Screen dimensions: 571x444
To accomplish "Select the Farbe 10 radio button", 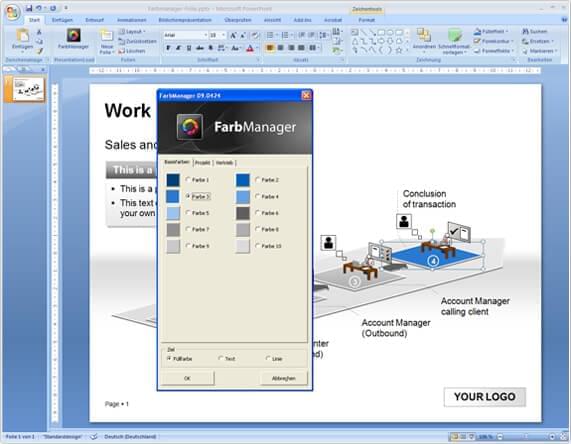I will (257, 245).
